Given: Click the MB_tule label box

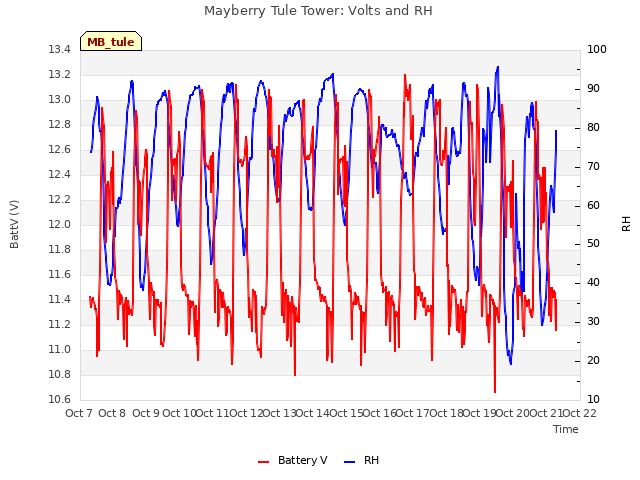Looking at the screenshot, I should 111,41.
